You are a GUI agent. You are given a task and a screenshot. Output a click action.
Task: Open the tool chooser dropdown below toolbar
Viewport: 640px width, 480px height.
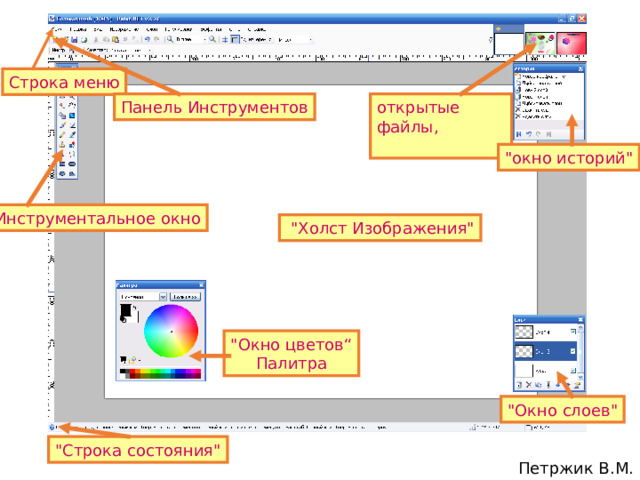pyautogui.click(x=72, y=50)
